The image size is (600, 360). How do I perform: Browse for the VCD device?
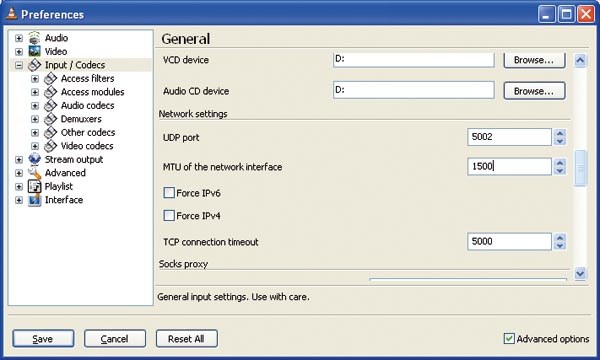pos(534,60)
